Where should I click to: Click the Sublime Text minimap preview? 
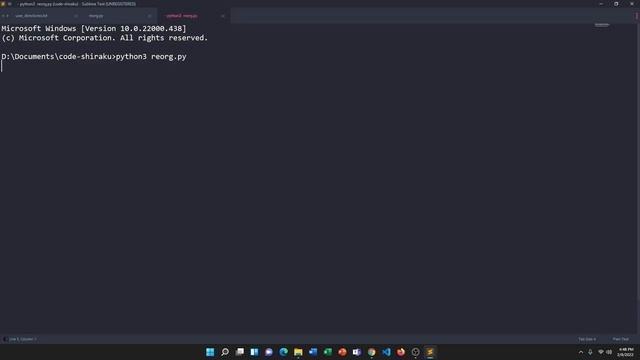602,25
